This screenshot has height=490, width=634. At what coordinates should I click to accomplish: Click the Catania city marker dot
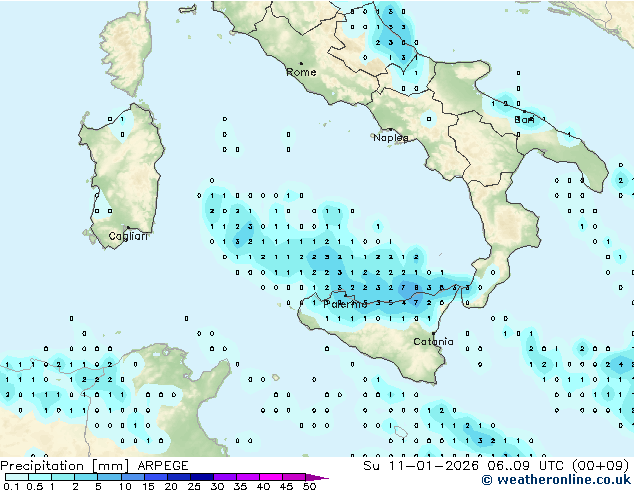tap(433, 334)
